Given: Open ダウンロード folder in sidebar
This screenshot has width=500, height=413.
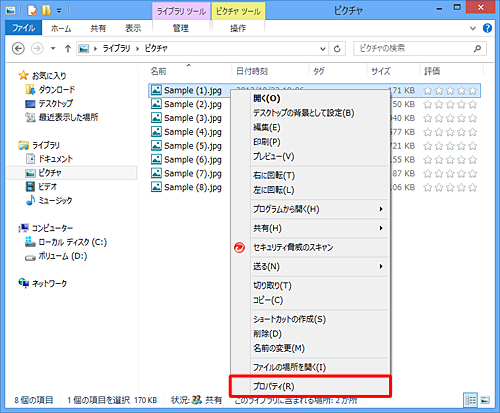Looking at the screenshot, I should coord(50,89).
